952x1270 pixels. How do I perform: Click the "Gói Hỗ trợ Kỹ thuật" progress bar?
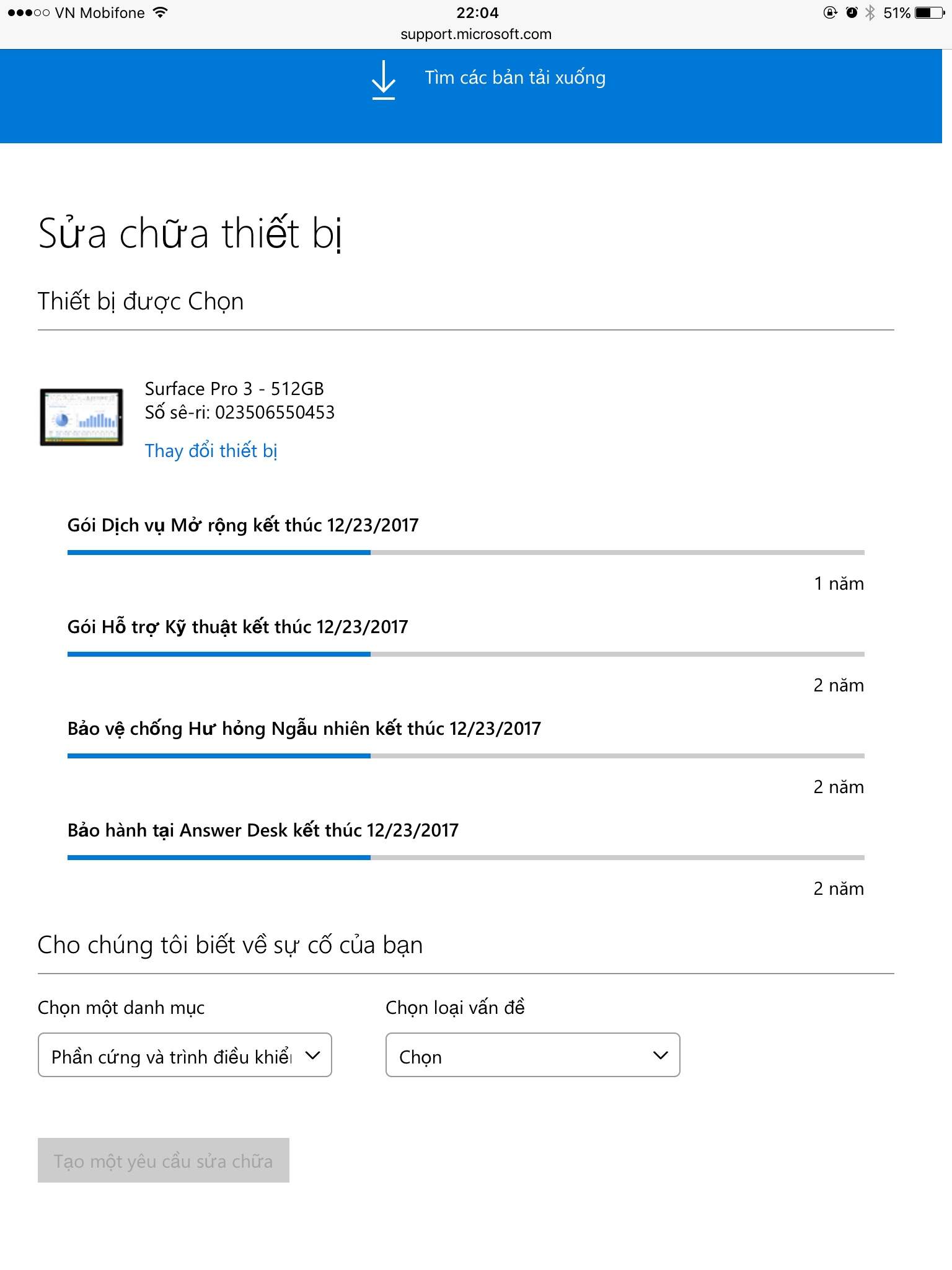click(x=465, y=654)
